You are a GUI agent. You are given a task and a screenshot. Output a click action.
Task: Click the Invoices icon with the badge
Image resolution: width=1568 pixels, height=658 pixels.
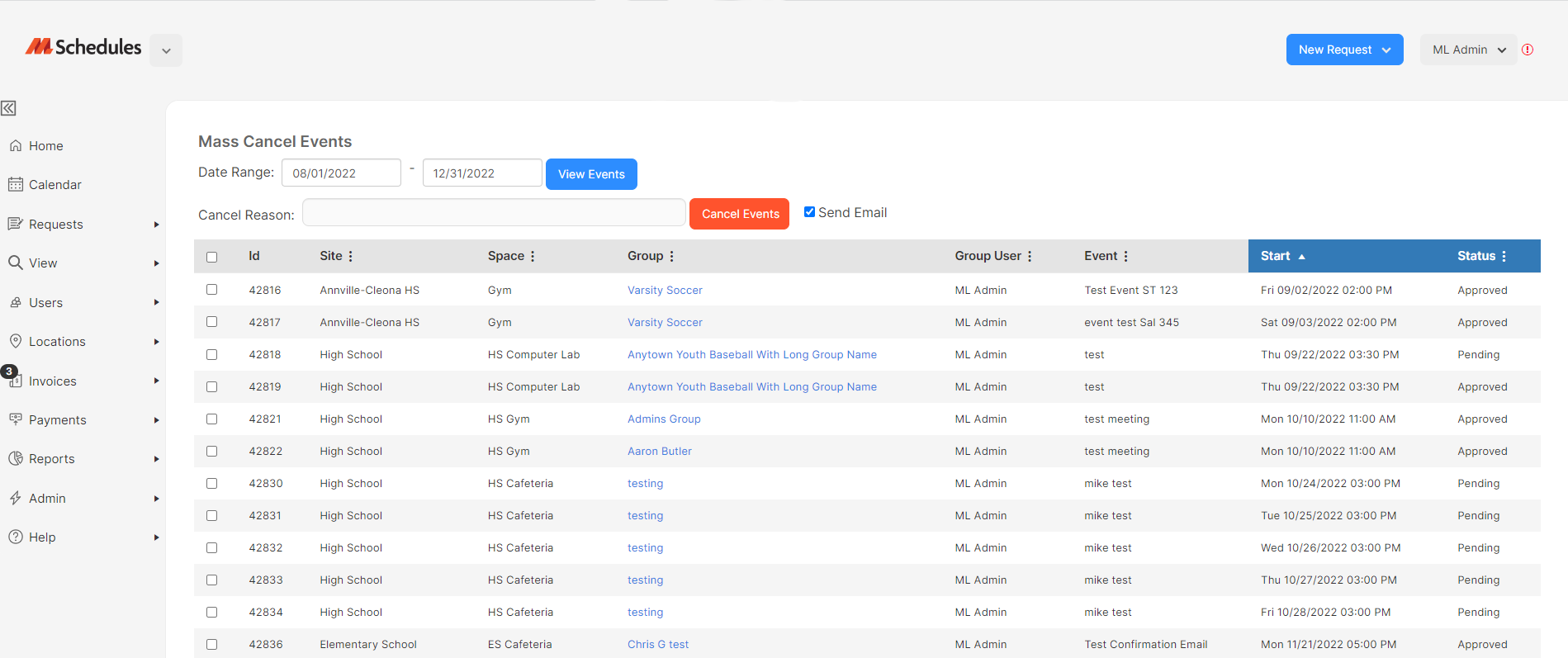(15, 381)
